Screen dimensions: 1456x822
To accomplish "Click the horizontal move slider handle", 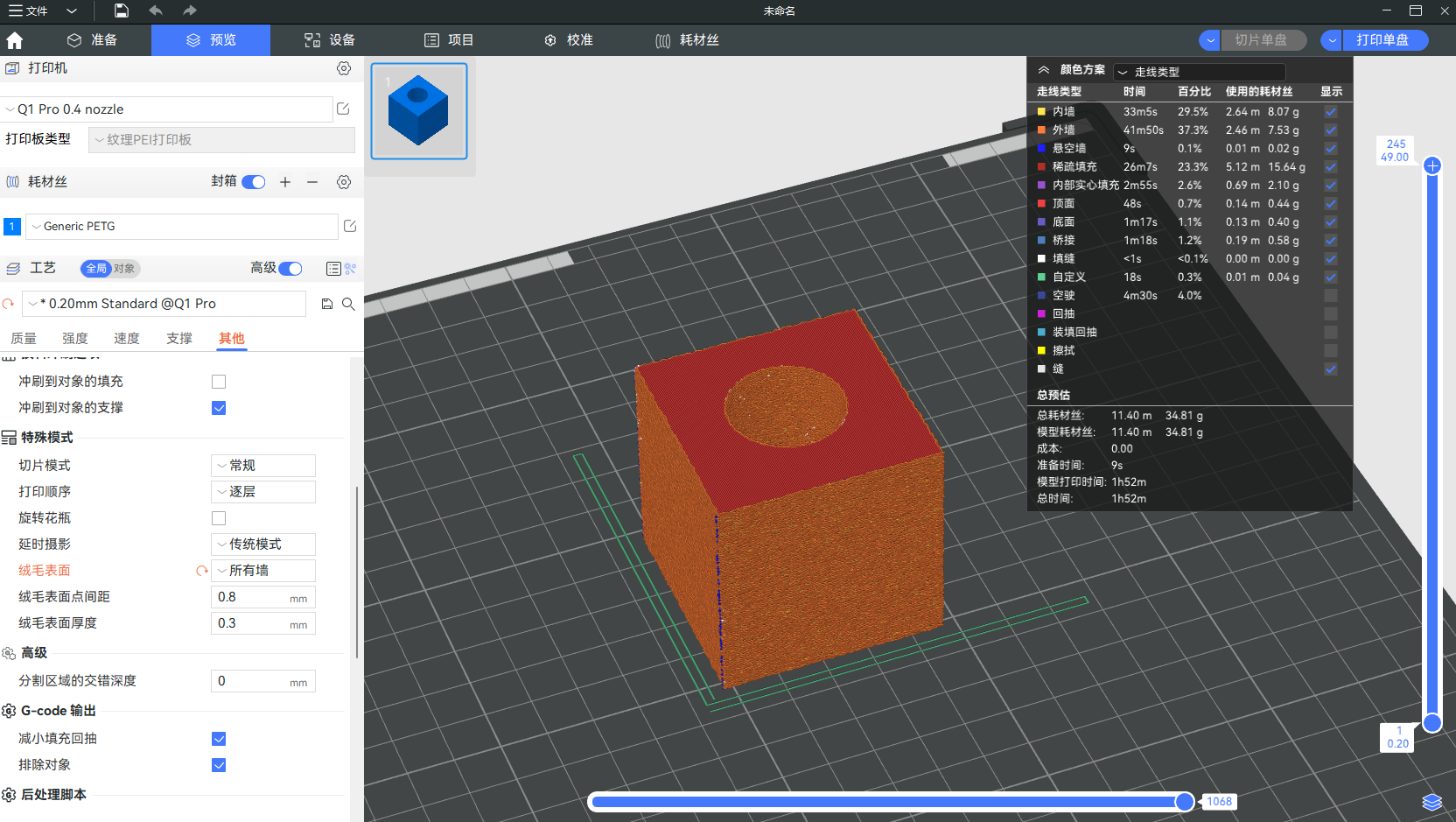I will (x=1184, y=802).
